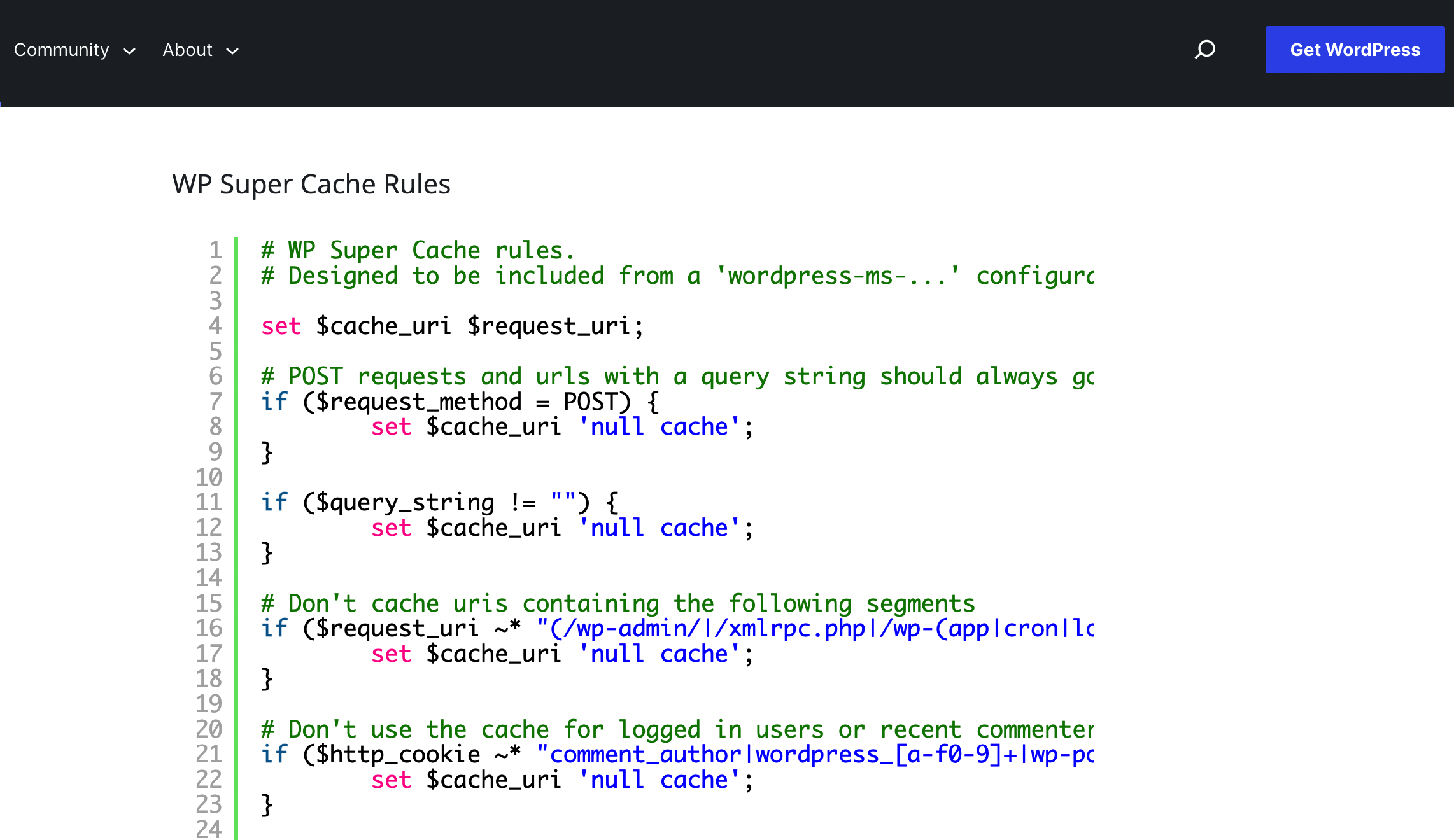
Task: Open the About menu
Action: click(x=187, y=50)
